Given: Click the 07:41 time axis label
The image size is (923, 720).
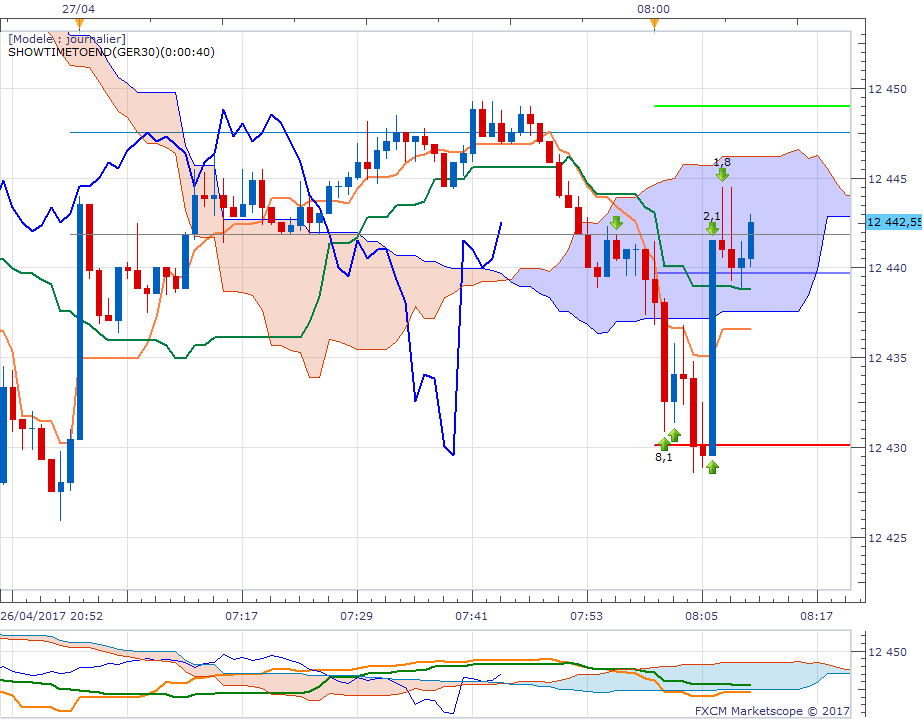Looking at the screenshot, I should click(x=471, y=616).
